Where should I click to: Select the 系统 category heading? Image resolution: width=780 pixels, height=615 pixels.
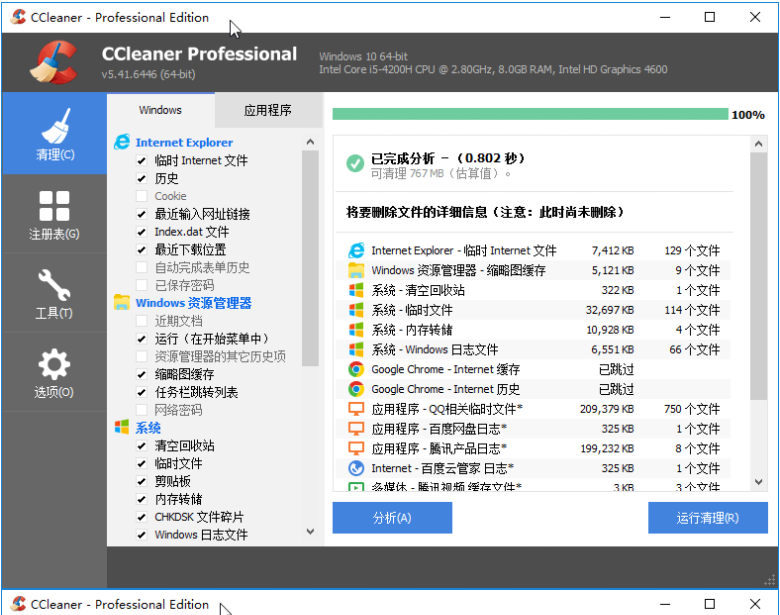(148, 428)
